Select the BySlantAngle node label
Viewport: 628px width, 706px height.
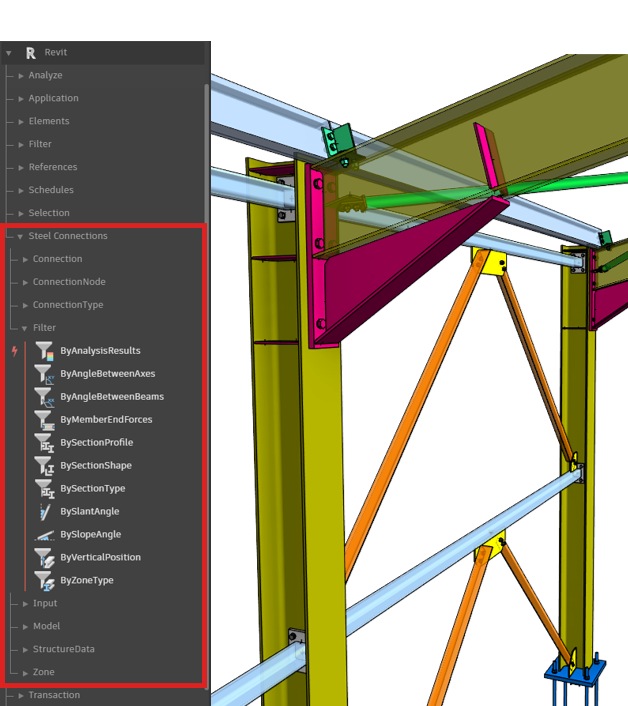tap(90, 511)
